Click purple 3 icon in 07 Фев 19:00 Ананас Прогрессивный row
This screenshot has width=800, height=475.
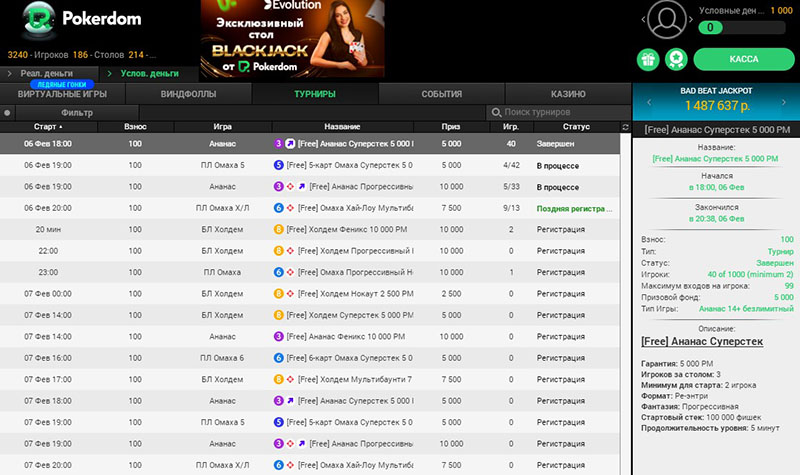click(x=279, y=444)
